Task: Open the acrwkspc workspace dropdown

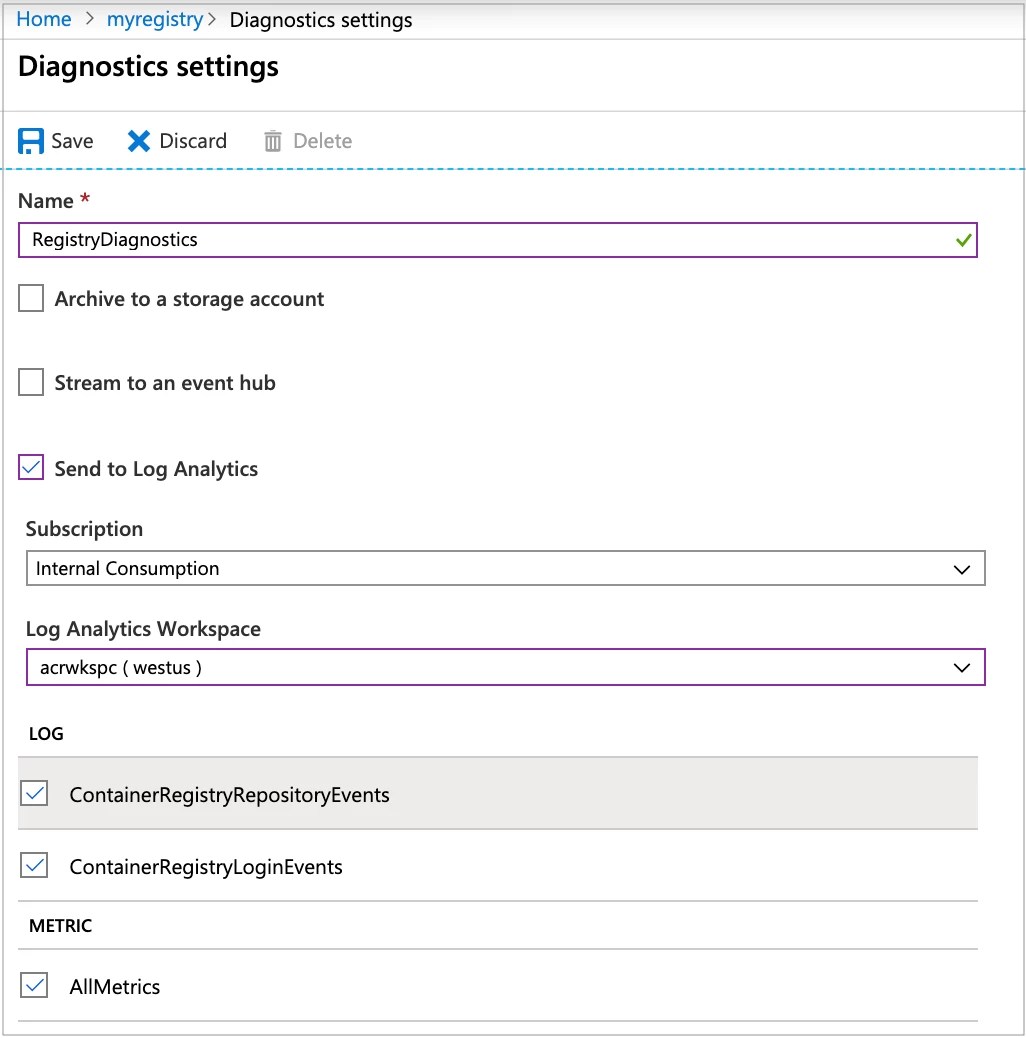Action: [500, 667]
